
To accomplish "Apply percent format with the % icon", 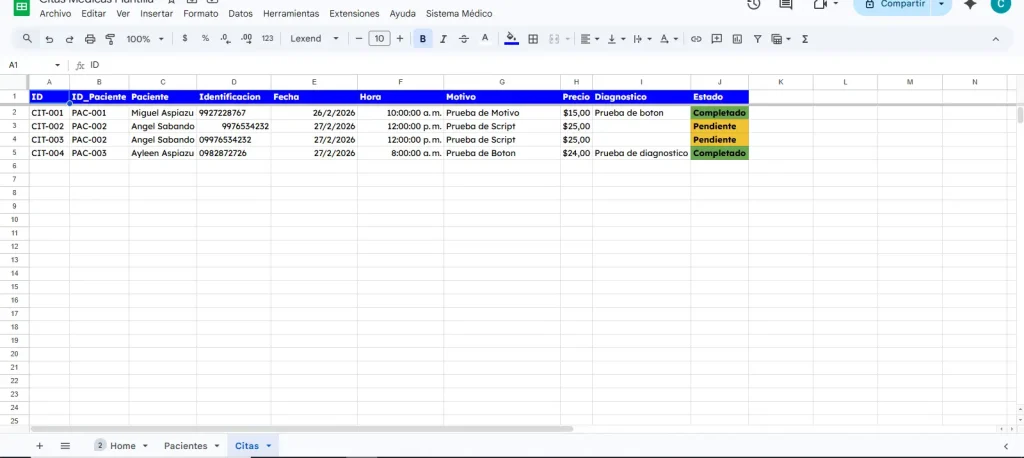I will point(205,39).
